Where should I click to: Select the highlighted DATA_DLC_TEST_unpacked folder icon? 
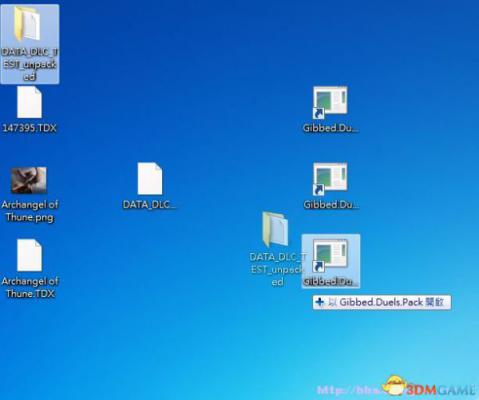(27, 24)
